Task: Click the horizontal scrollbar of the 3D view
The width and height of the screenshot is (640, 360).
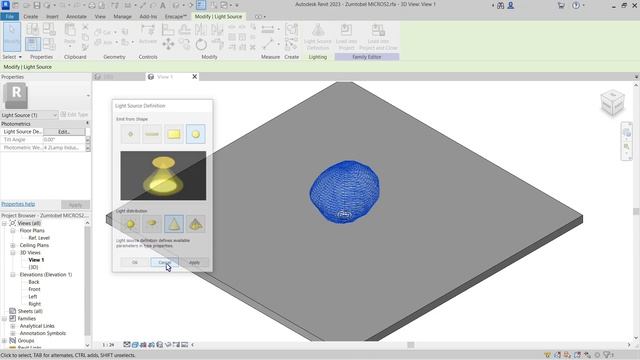Action: pyautogui.click(x=411, y=345)
